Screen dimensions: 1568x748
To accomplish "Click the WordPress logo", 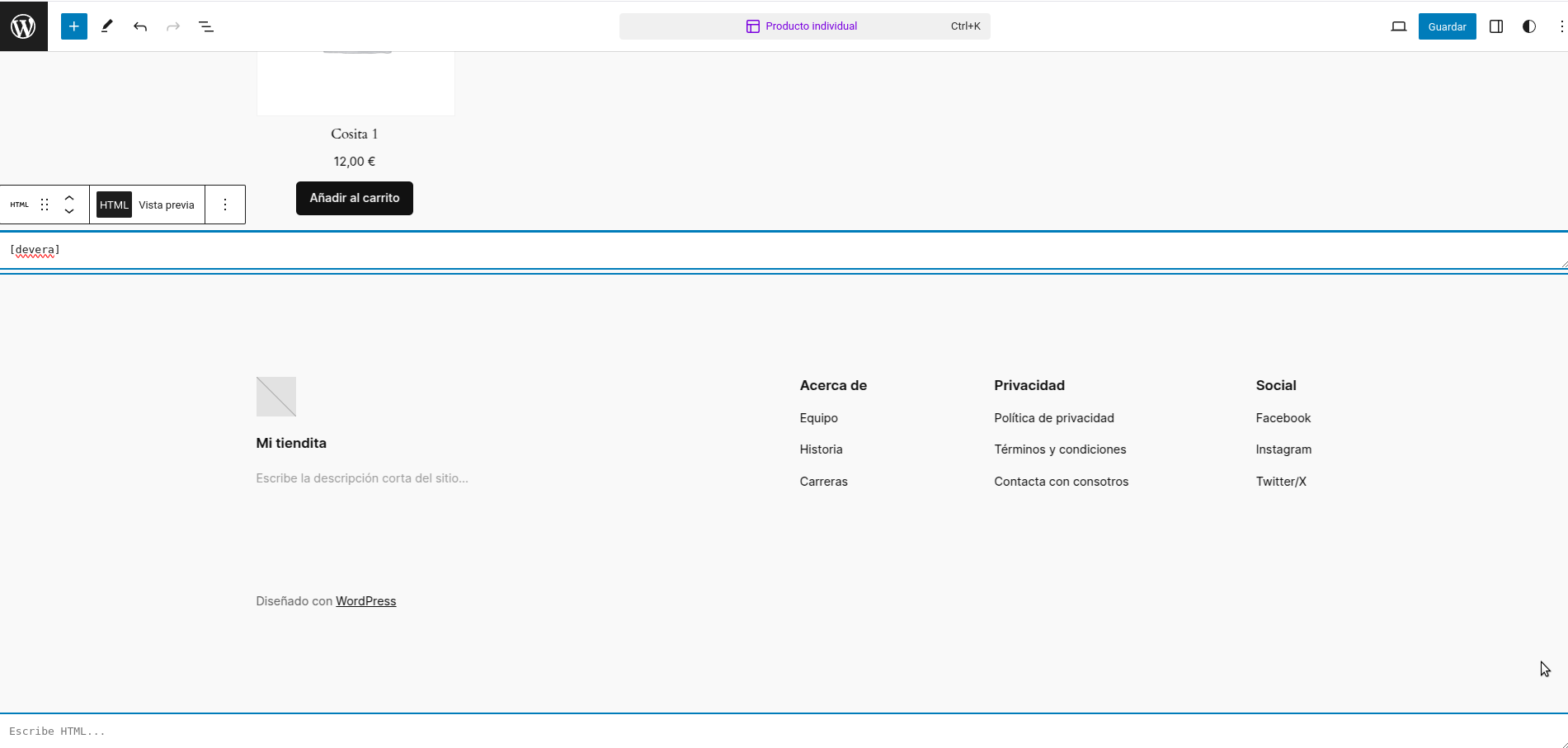I will point(23,26).
